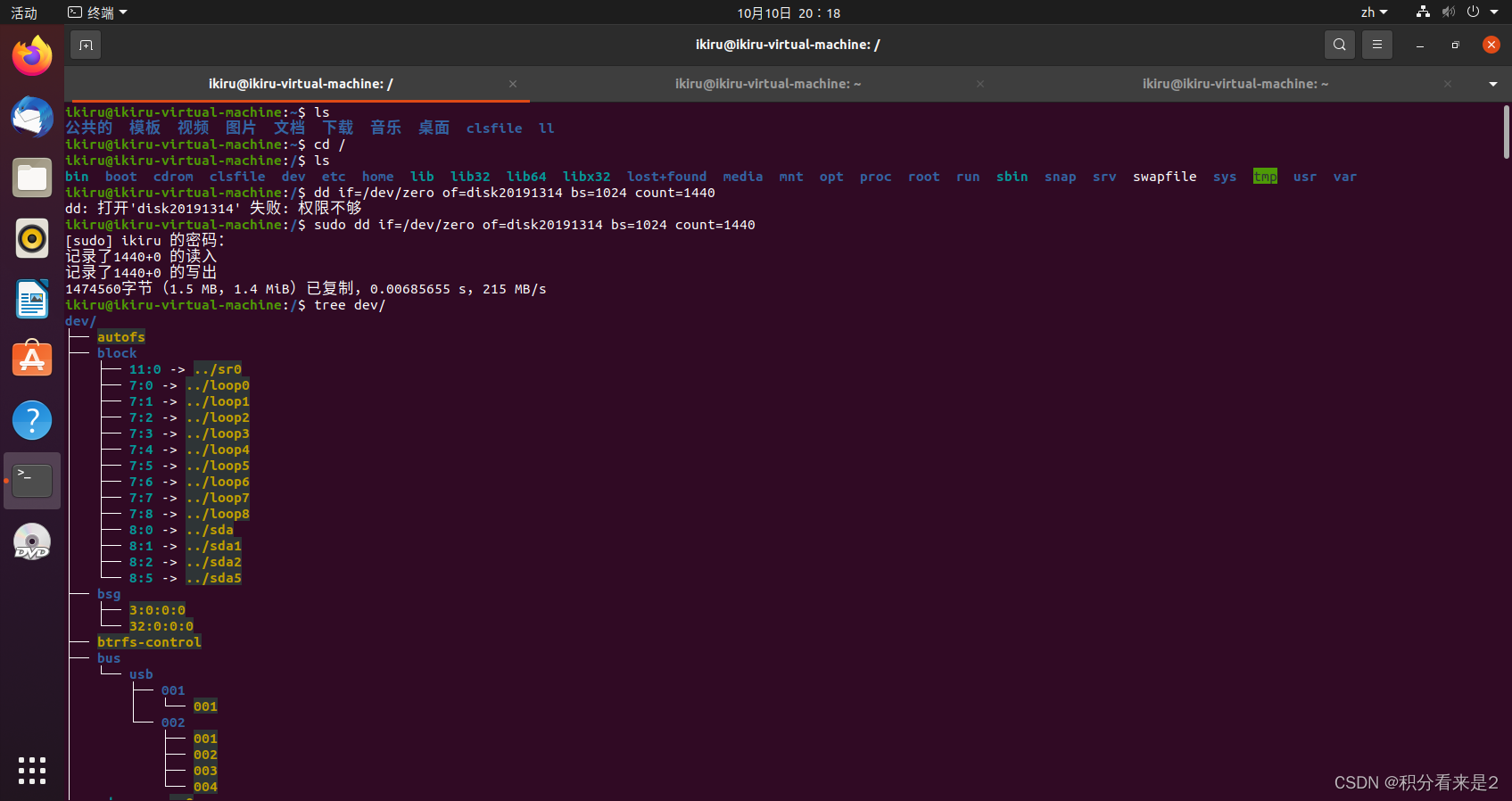Screen dimensions: 1512x801
Task: Click the highlighted 'tmp' directory
Action: point(1265,177)
